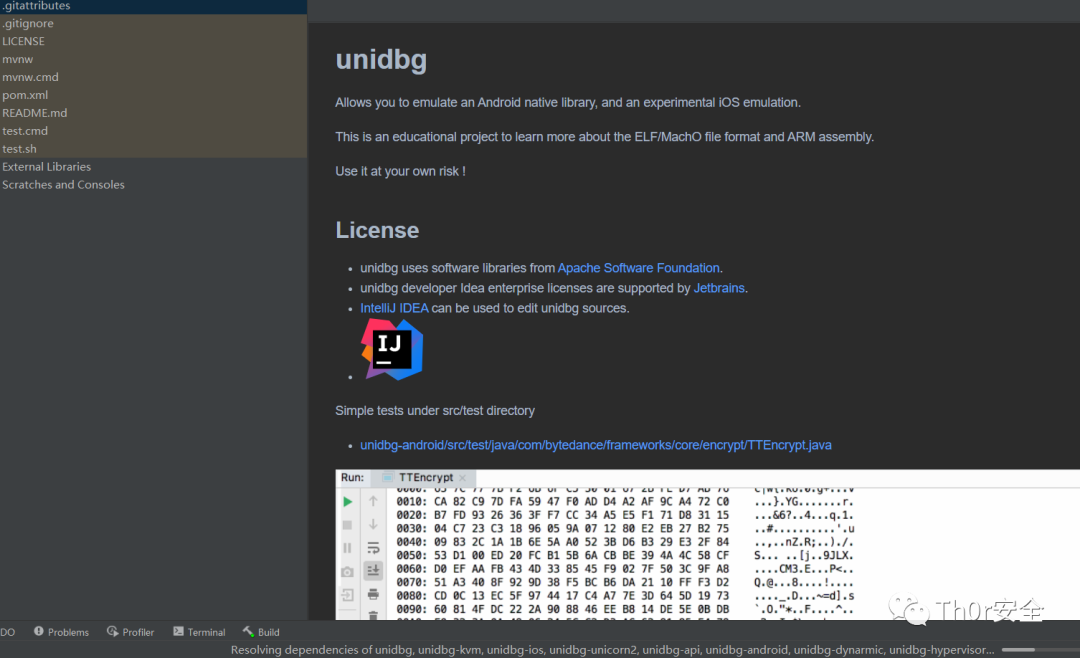Open the IntelliJ IDEA link
The image size is (1080, 658).
pyautogui.click(x=394, y=308)
